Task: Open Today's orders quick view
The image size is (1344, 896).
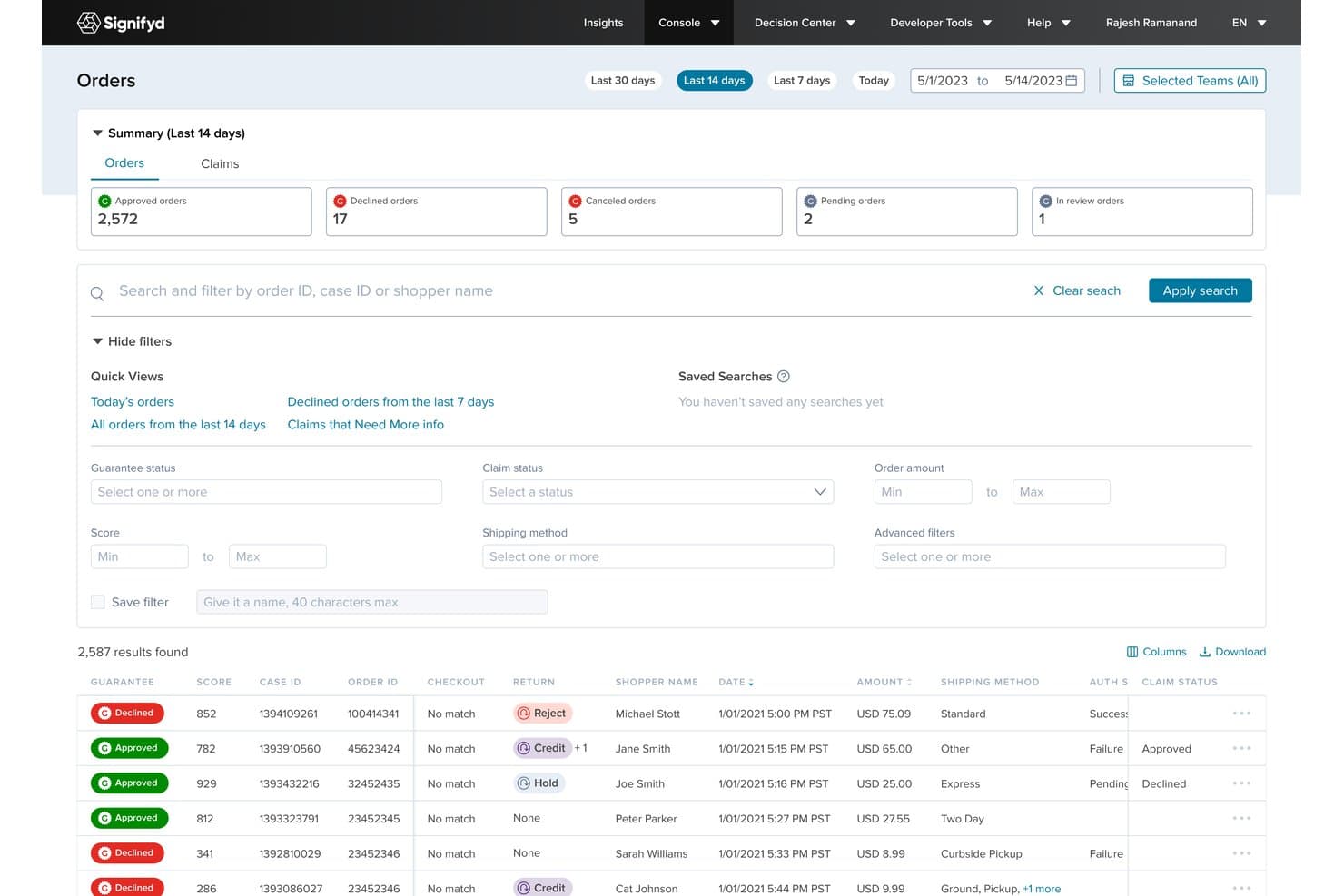Action: pos(133,401)
